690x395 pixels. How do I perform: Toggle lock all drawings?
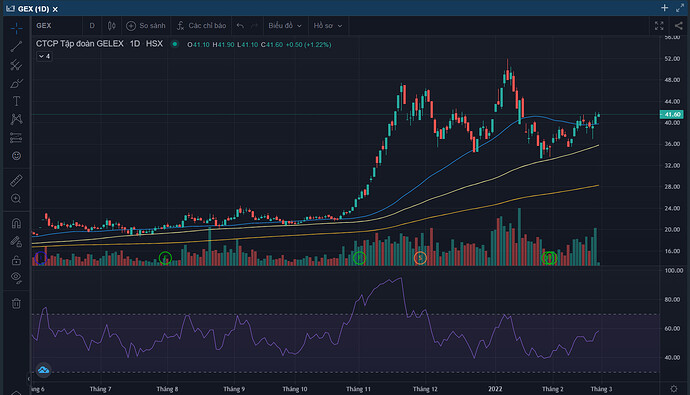pos(16,260)
